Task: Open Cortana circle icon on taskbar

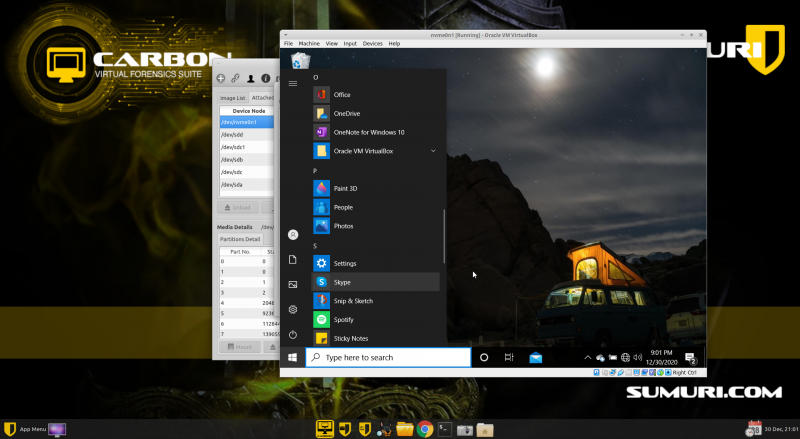Action: [x=484, y=357]
